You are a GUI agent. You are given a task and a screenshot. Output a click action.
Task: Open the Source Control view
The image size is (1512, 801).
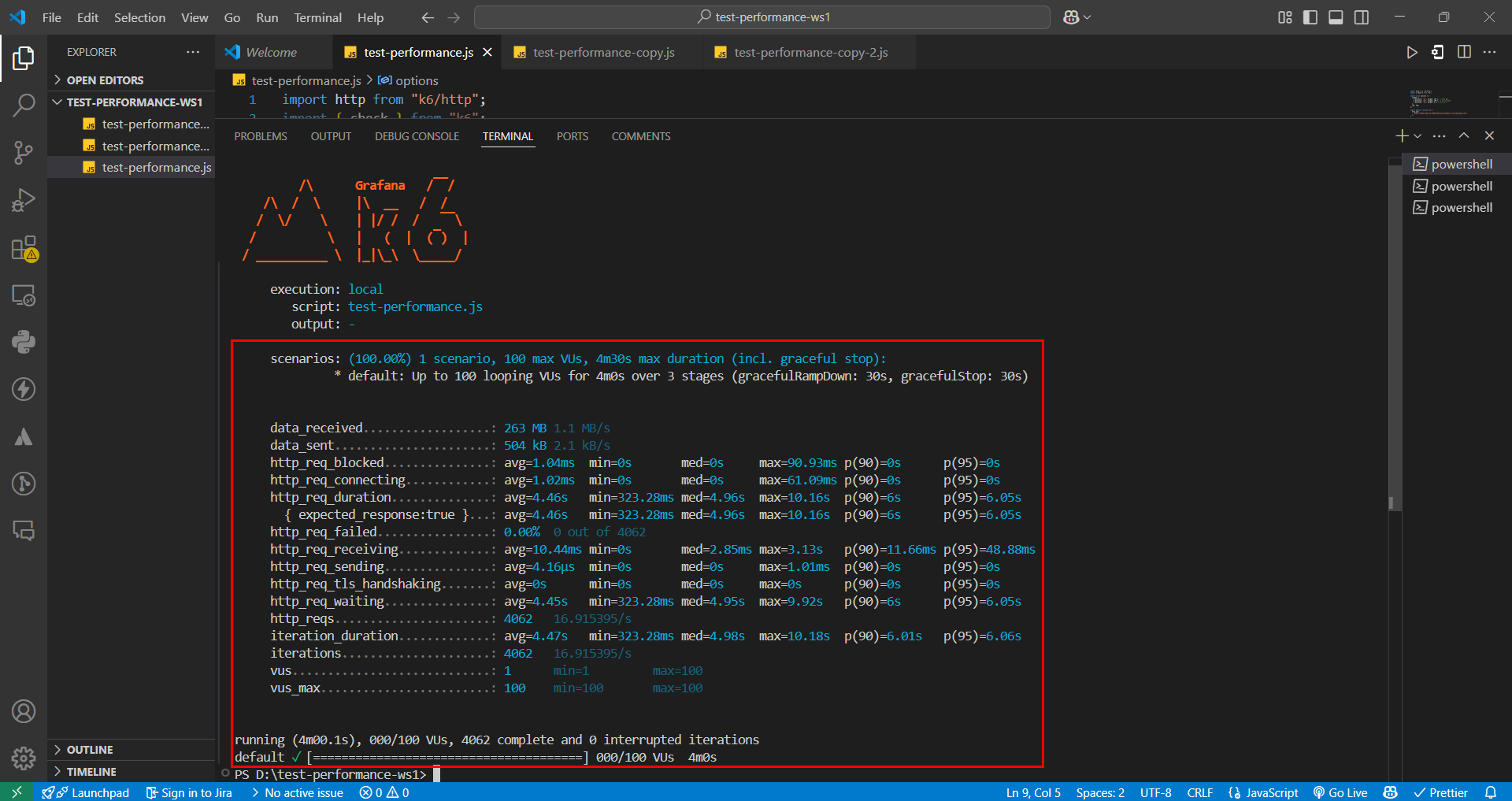(x=24, y=153)
